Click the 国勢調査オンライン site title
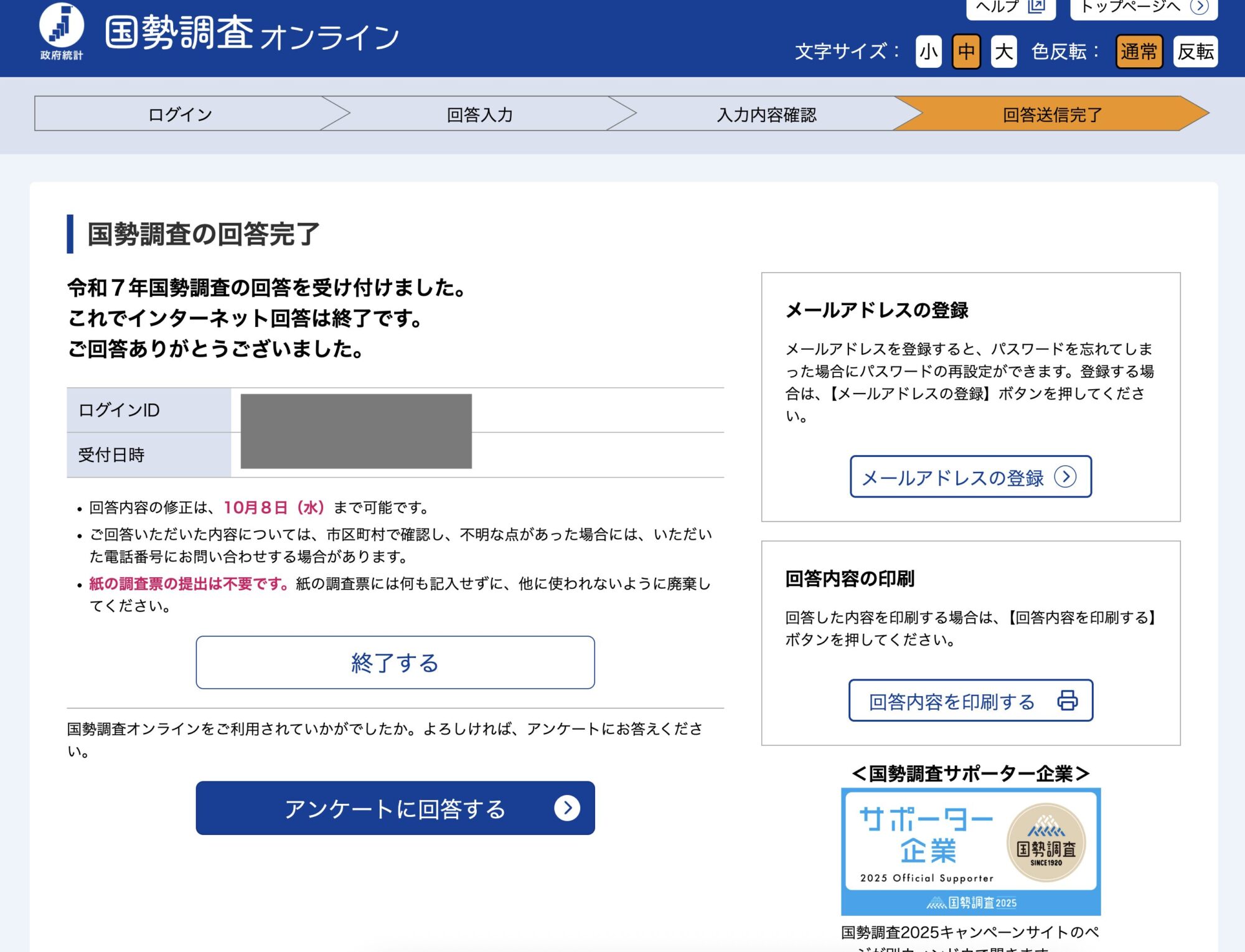Viewport: 1245px width, 952px height. click(x=252, y=34)
